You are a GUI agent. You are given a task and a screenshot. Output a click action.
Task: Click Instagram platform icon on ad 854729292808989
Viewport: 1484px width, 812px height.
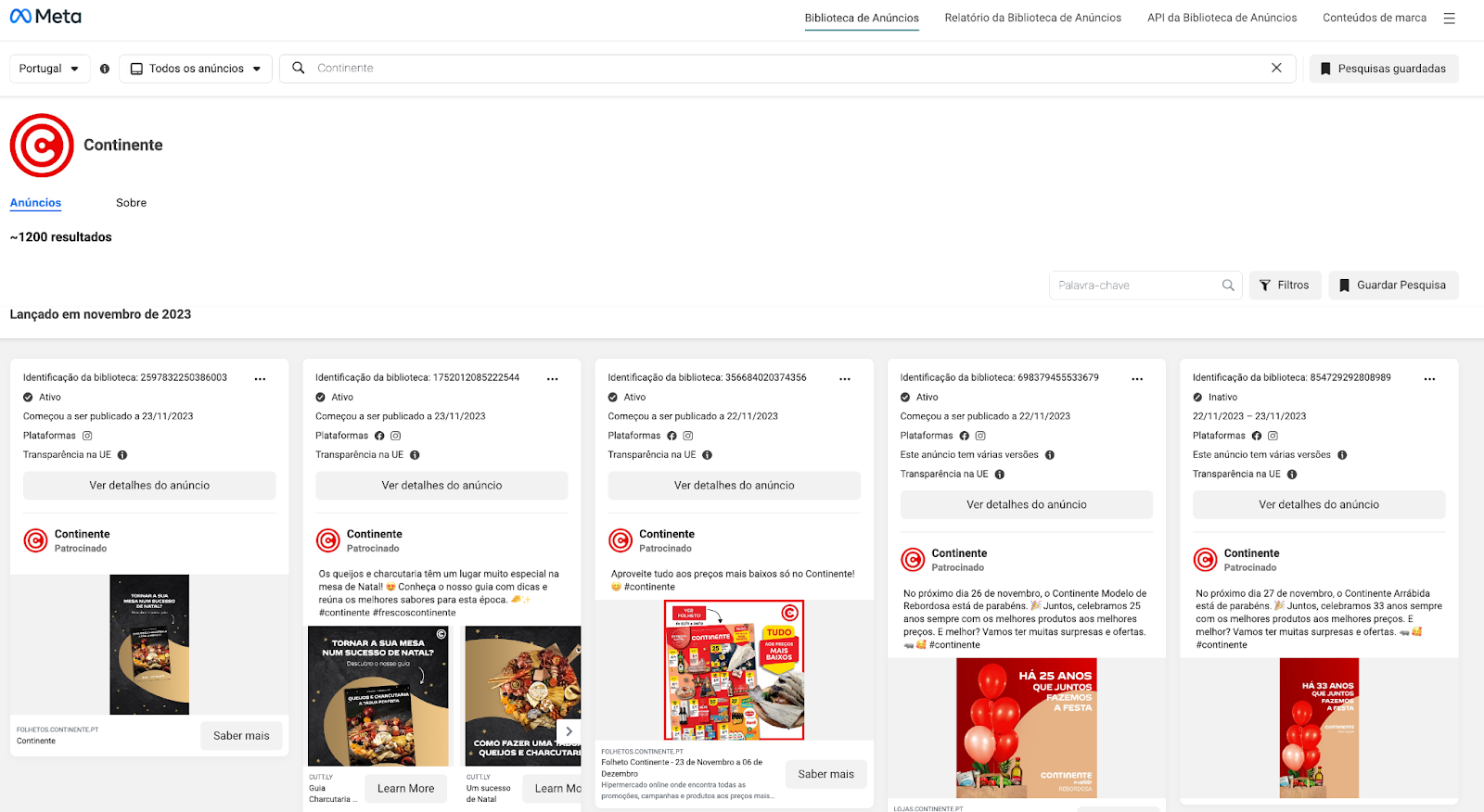tap(1273, 436)
